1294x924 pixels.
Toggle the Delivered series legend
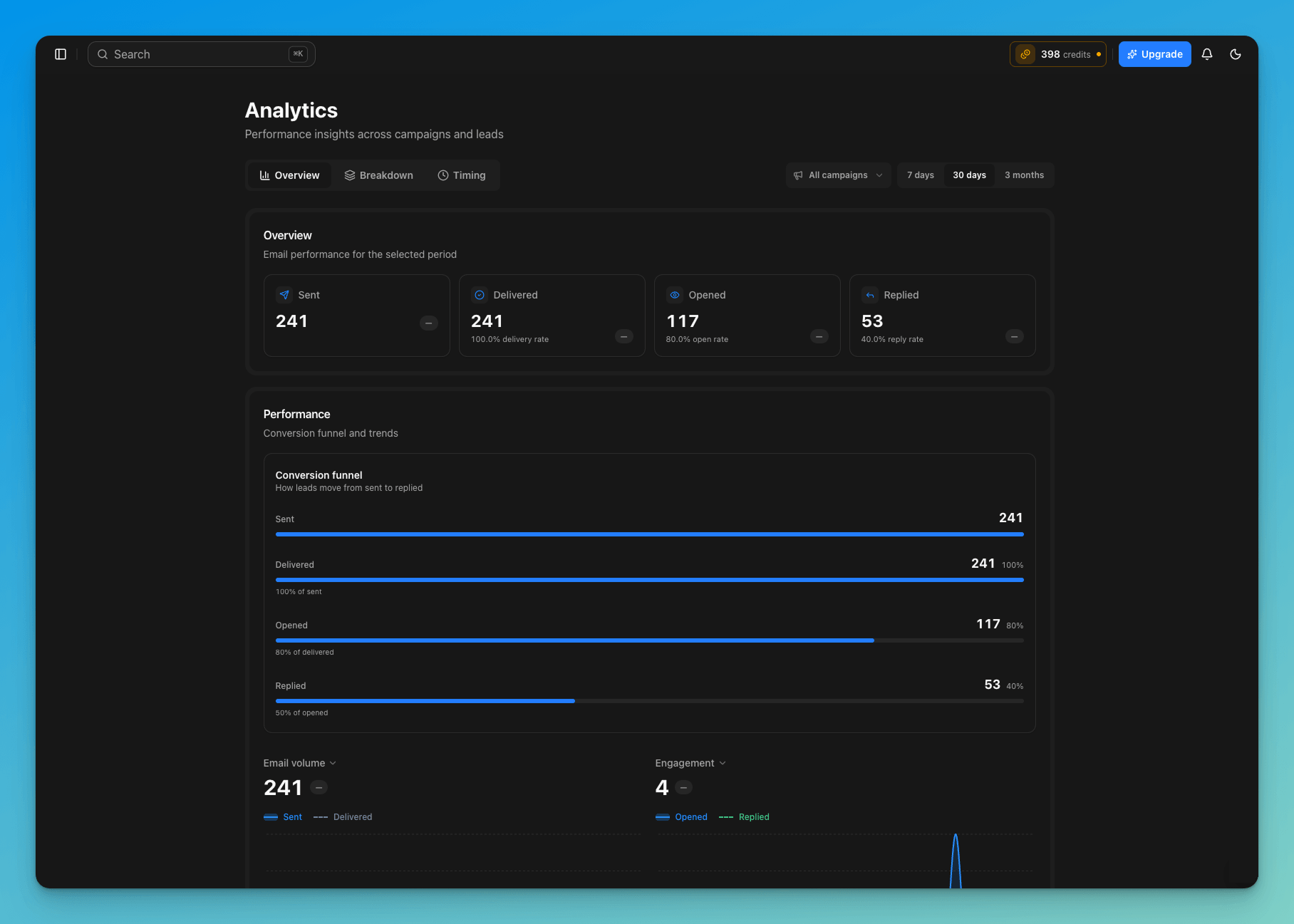point(343,817)
